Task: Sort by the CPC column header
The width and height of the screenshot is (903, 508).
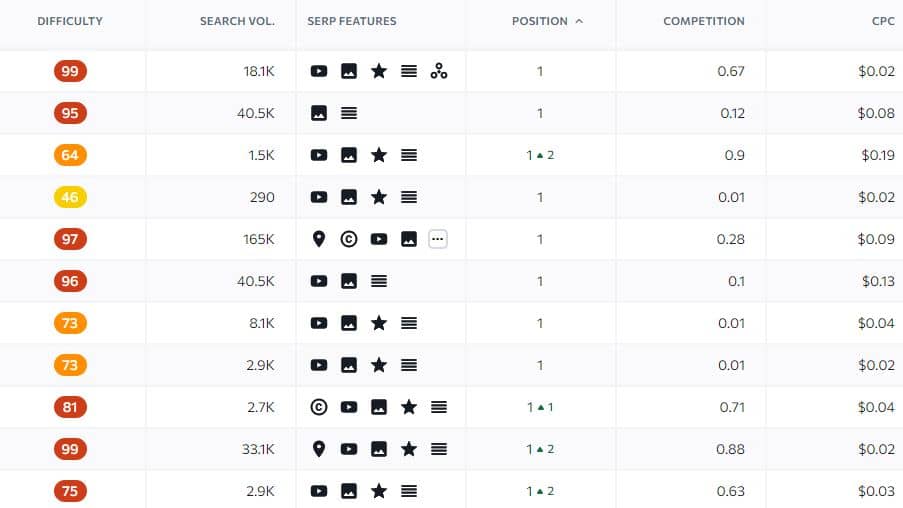Action: [x=883, y=21]
